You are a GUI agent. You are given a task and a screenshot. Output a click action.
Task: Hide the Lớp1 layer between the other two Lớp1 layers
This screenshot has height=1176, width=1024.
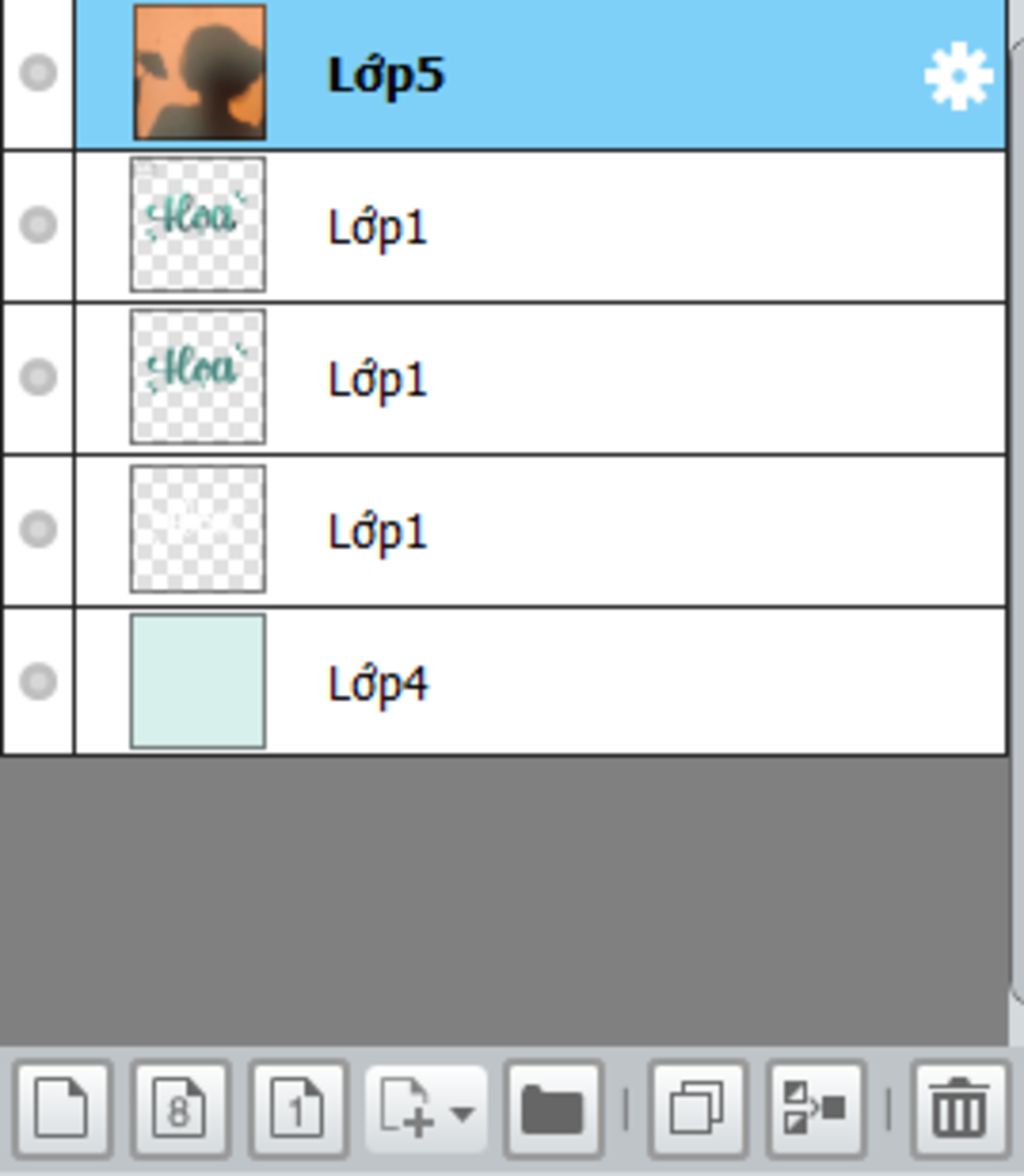click(x=38, y=376)
